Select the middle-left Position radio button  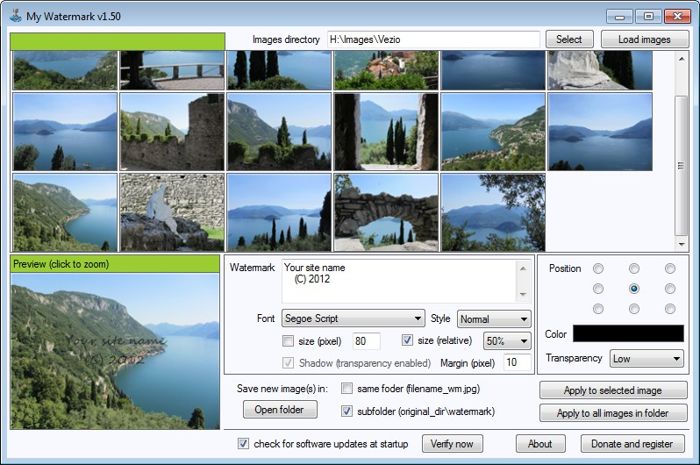pos(598,289)
